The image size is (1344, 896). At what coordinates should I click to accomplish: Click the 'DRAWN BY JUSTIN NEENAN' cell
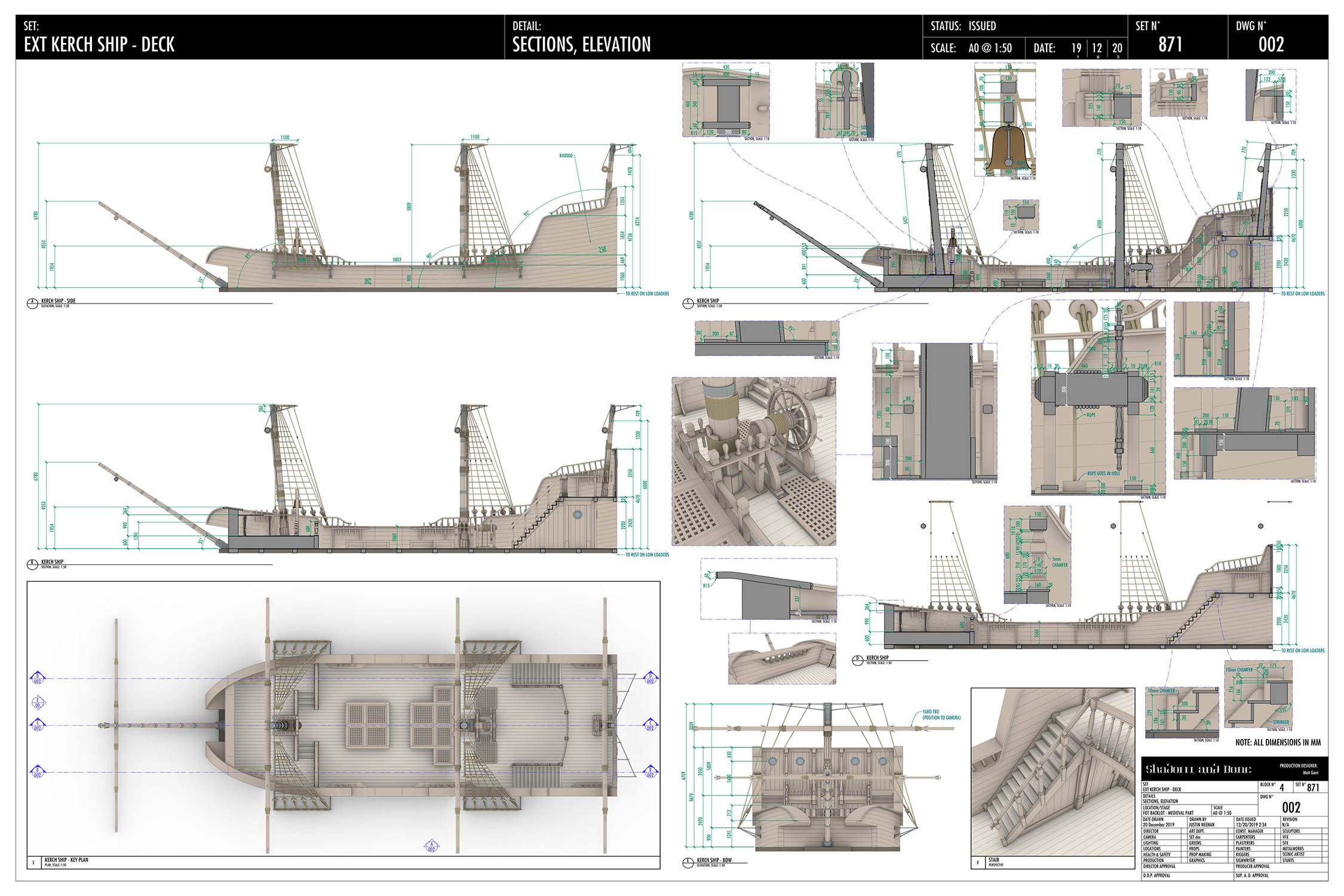pyautogui.click(x=1211, y=822)
